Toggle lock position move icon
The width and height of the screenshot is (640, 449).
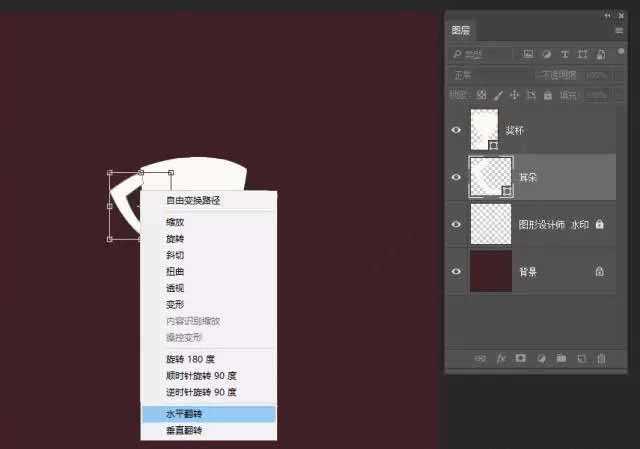[514, 95]
